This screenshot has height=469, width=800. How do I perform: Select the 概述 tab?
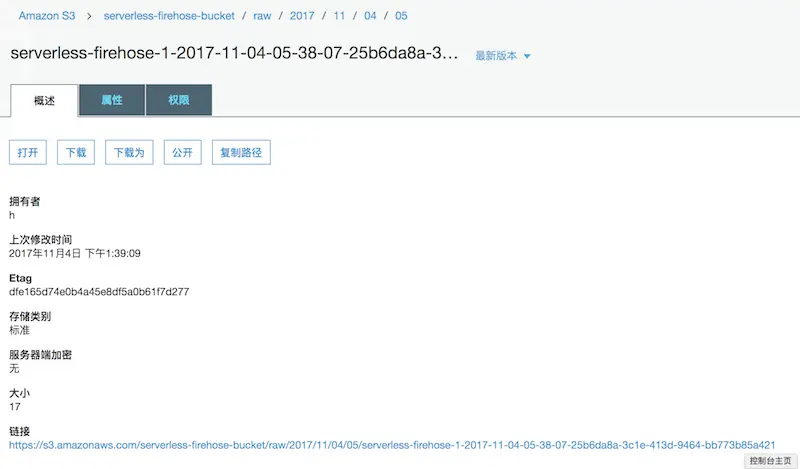click(44, 101)
